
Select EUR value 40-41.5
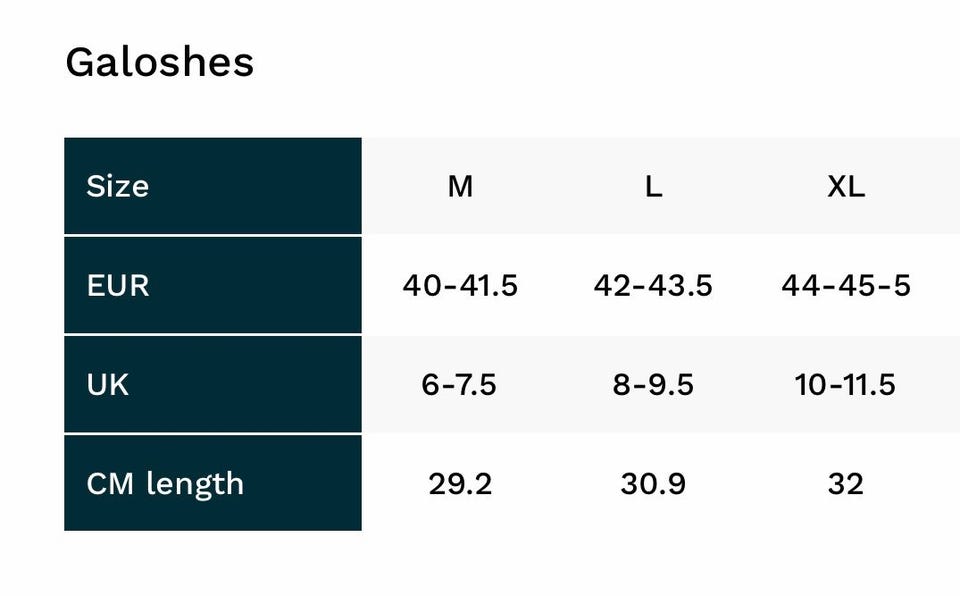point(460,285)
